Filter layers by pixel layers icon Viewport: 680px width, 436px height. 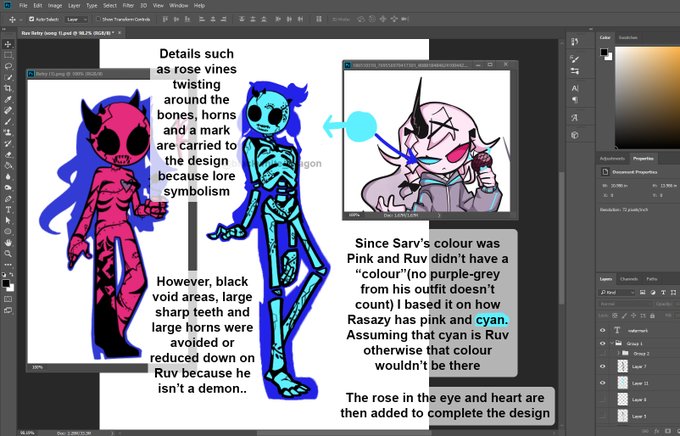pyautogui.click(x=643, y=292)
